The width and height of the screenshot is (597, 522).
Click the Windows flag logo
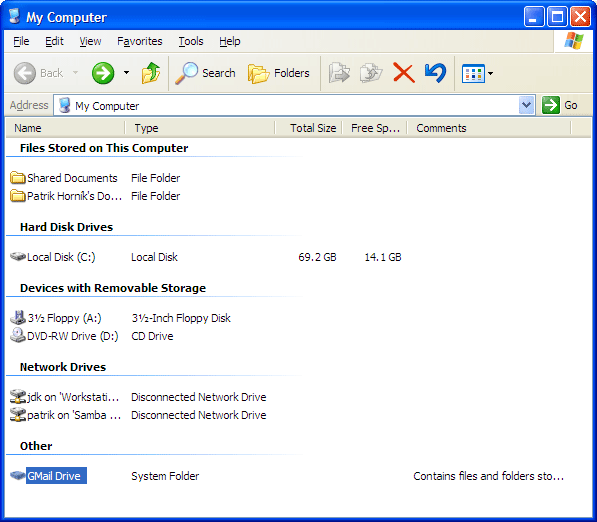(x=574, y=41)
